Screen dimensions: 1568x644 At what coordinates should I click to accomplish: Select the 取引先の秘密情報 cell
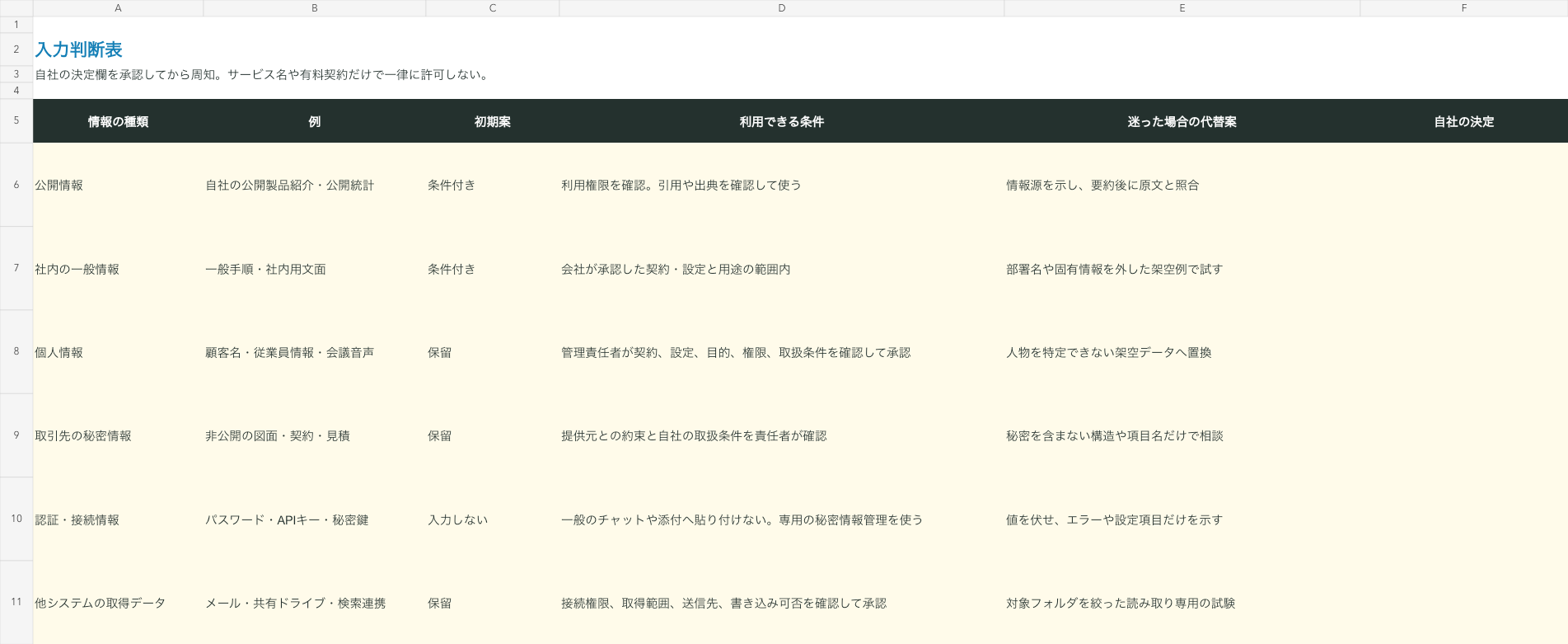click(x=118, y=435)
